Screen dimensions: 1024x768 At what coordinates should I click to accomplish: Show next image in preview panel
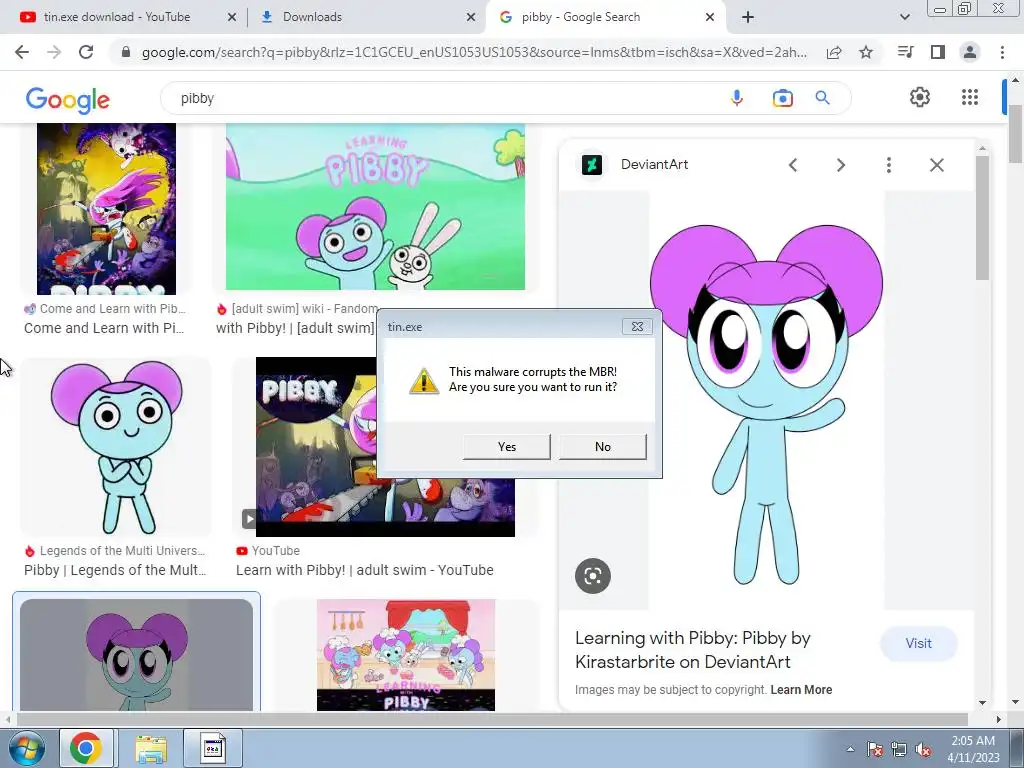click(x=841, y=165)
